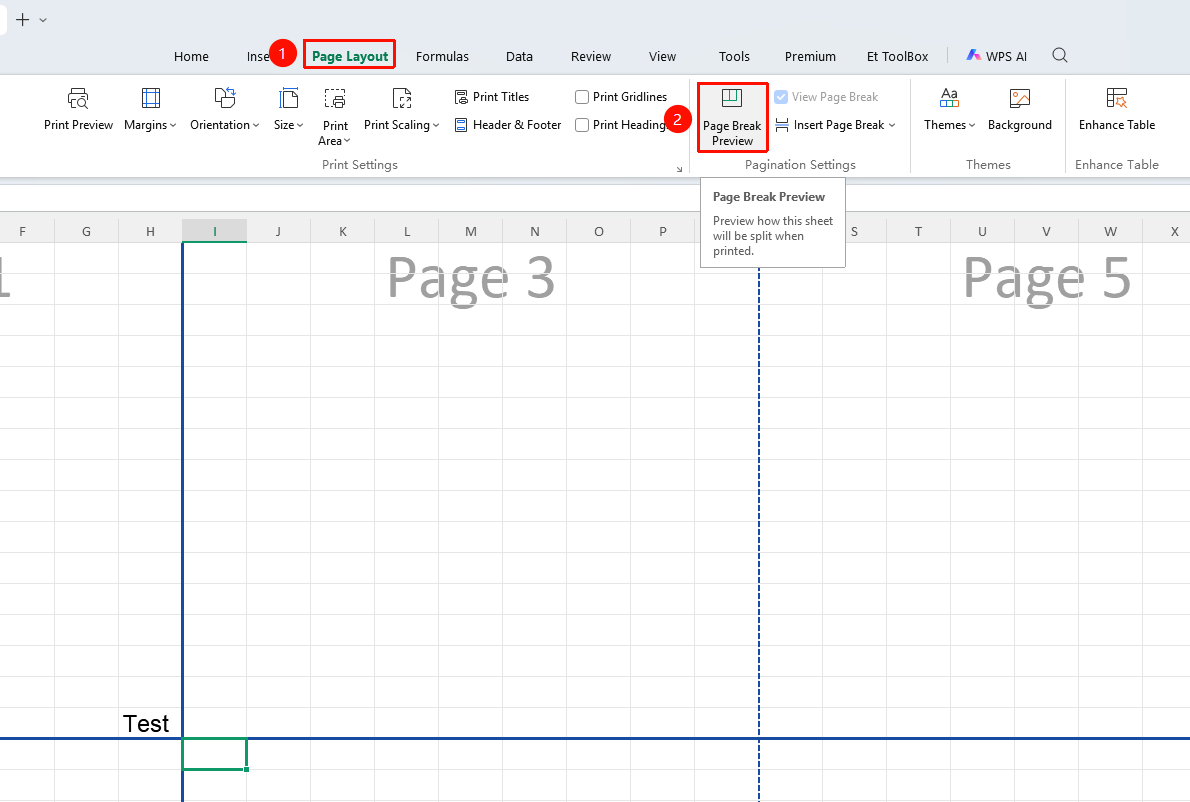Click the Orientation icon
The image size is (1190, 802).
tap(225, 99)
